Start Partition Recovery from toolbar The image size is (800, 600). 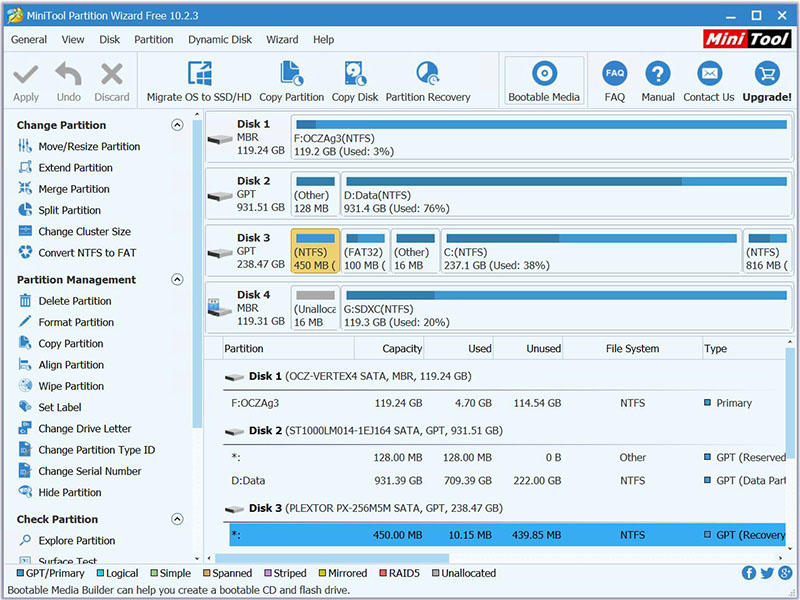pos(427,75)
